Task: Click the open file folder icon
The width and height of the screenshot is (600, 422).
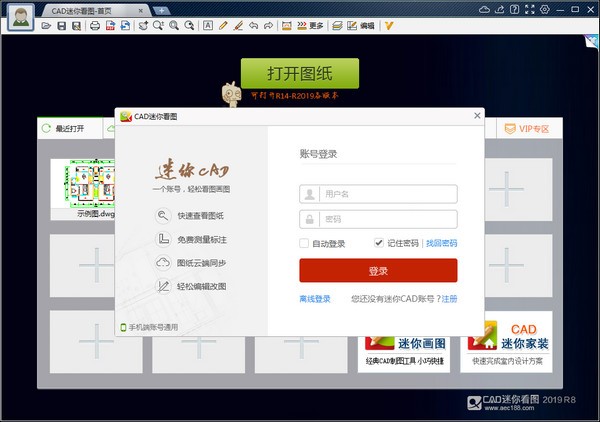Action: [47, 25]
